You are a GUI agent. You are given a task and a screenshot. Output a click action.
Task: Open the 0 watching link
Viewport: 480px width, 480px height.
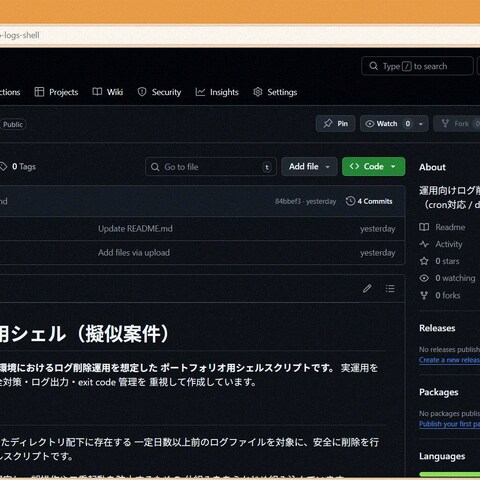[x=455, y=278]
